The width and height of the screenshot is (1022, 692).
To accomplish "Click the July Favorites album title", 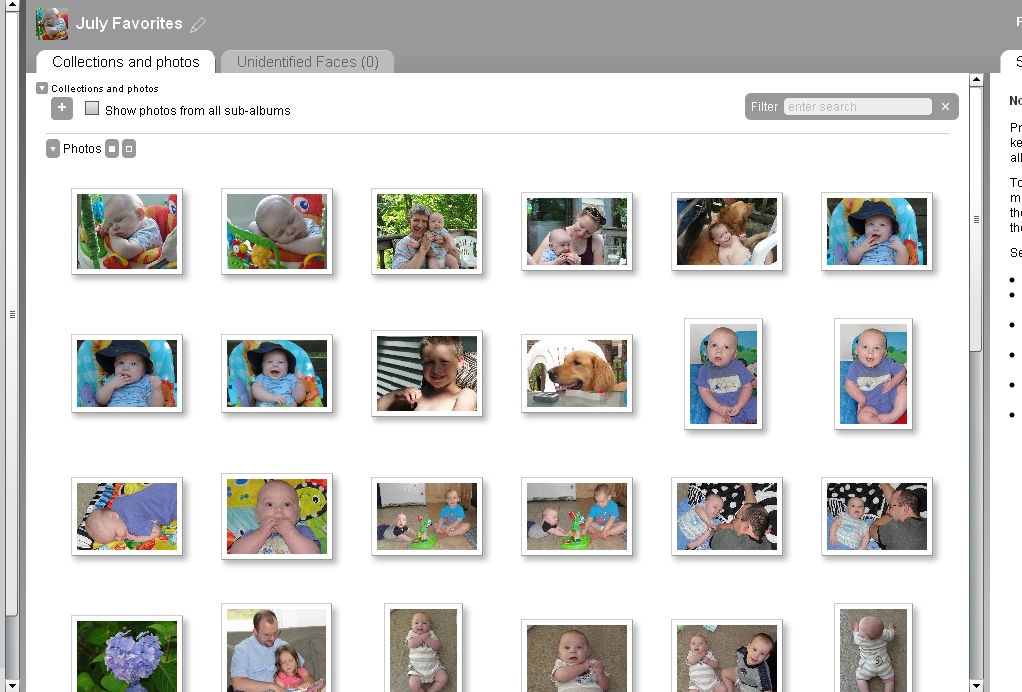I will [129, 23].
